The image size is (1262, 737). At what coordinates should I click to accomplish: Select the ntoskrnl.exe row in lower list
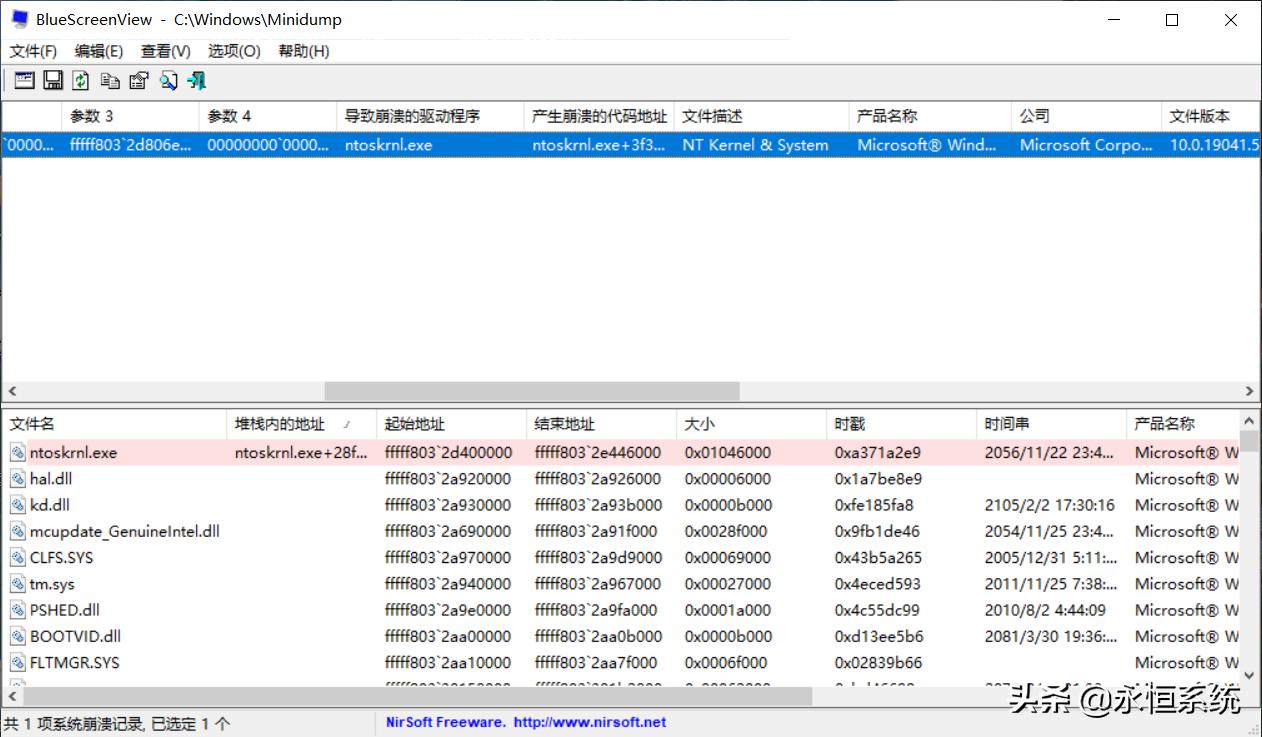(73, 453)
